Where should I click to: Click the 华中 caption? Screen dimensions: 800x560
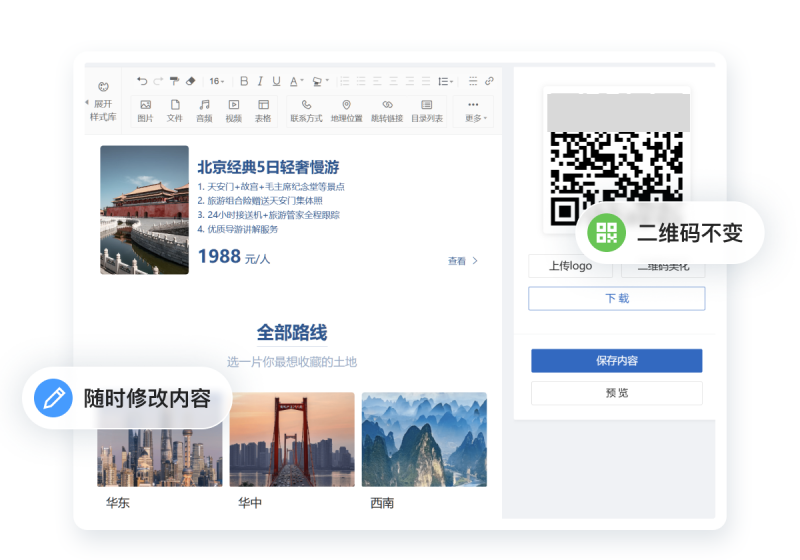tap(250, 503)
